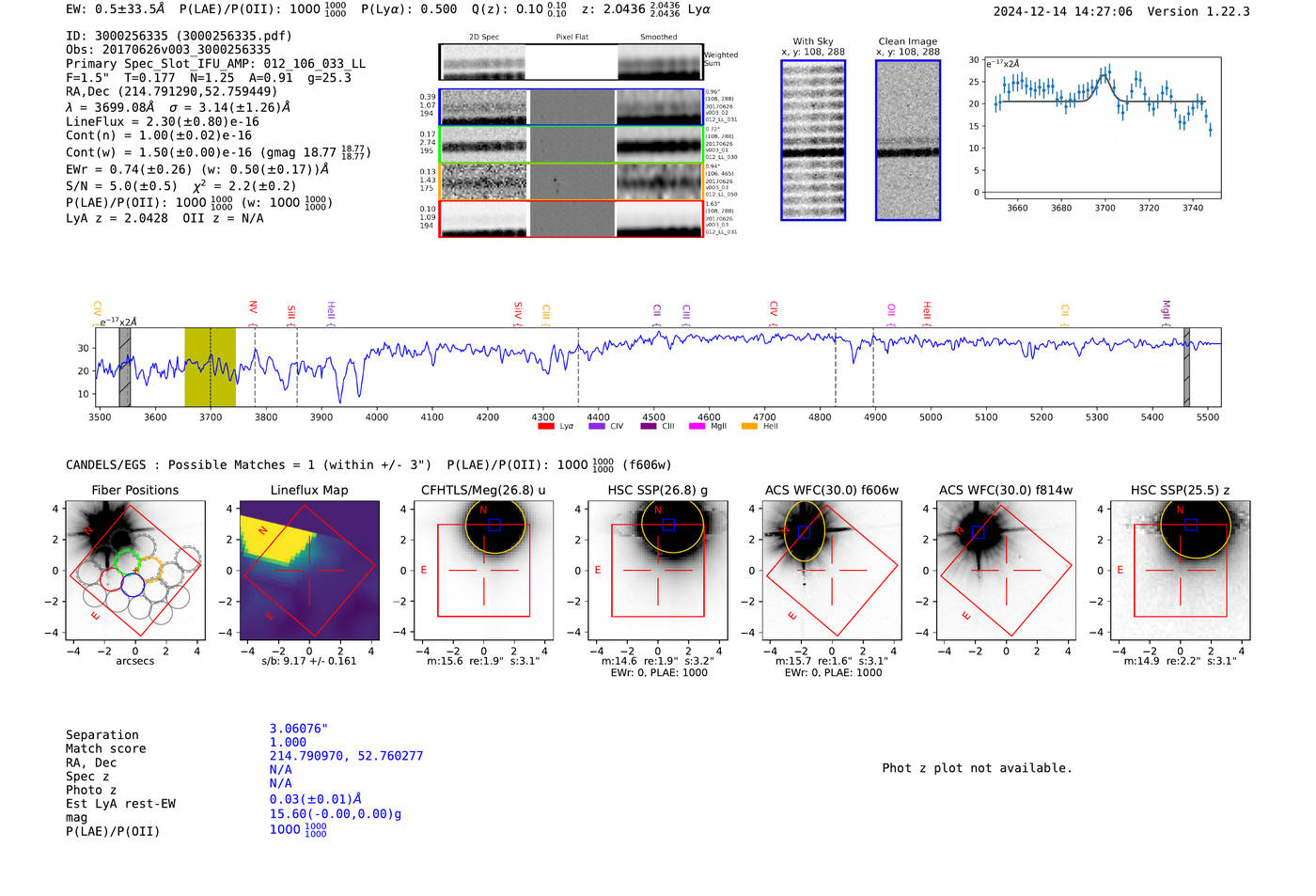Click the P(Lyα): 0.500 header value
The height and width of the screenshot is (896, 1316).
pyautogui.click(x=409, y=8)
